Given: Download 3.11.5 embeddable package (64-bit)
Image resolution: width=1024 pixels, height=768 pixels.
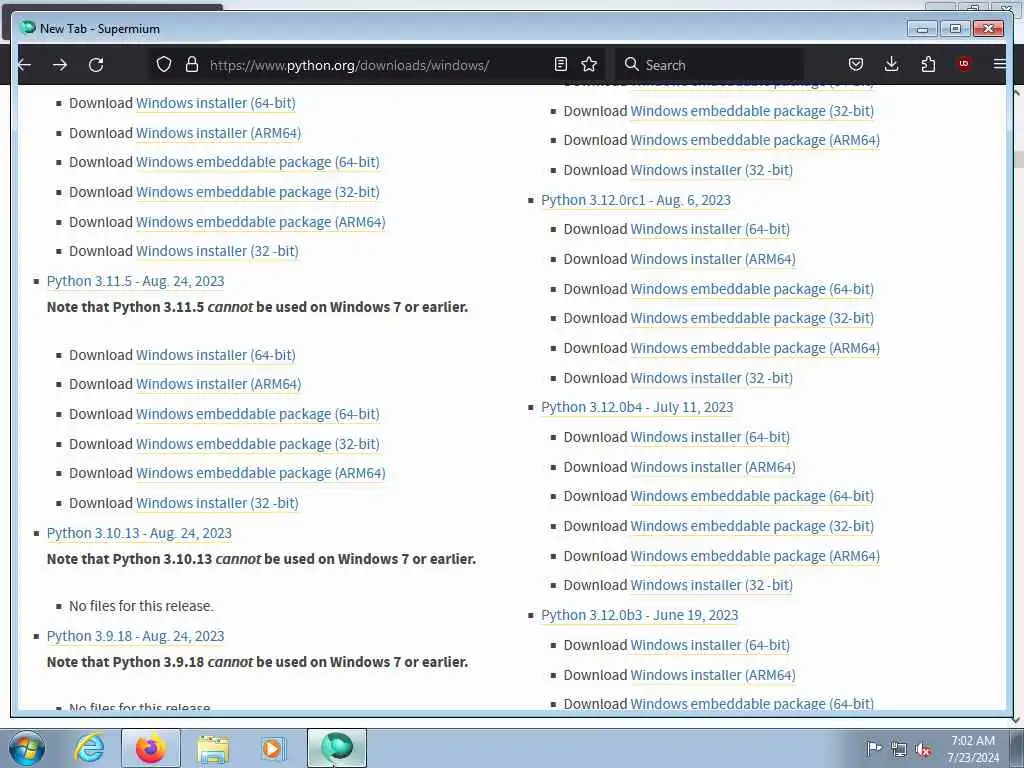Looking at the screenshot, I should point(257,415).
